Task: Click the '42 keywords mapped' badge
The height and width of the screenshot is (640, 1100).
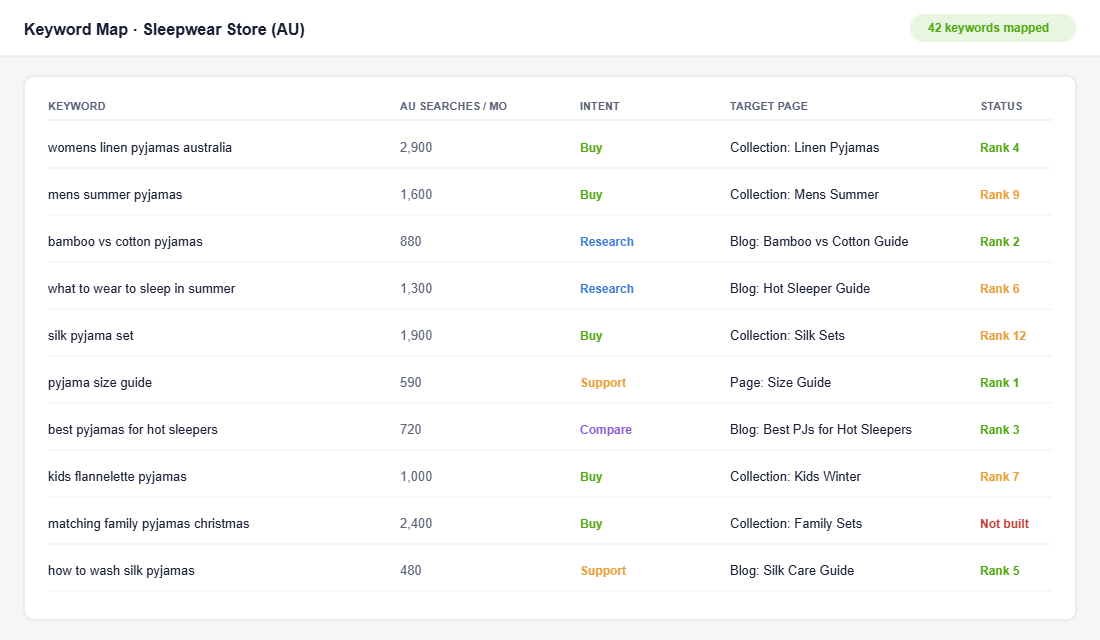Action: point(992,28)
